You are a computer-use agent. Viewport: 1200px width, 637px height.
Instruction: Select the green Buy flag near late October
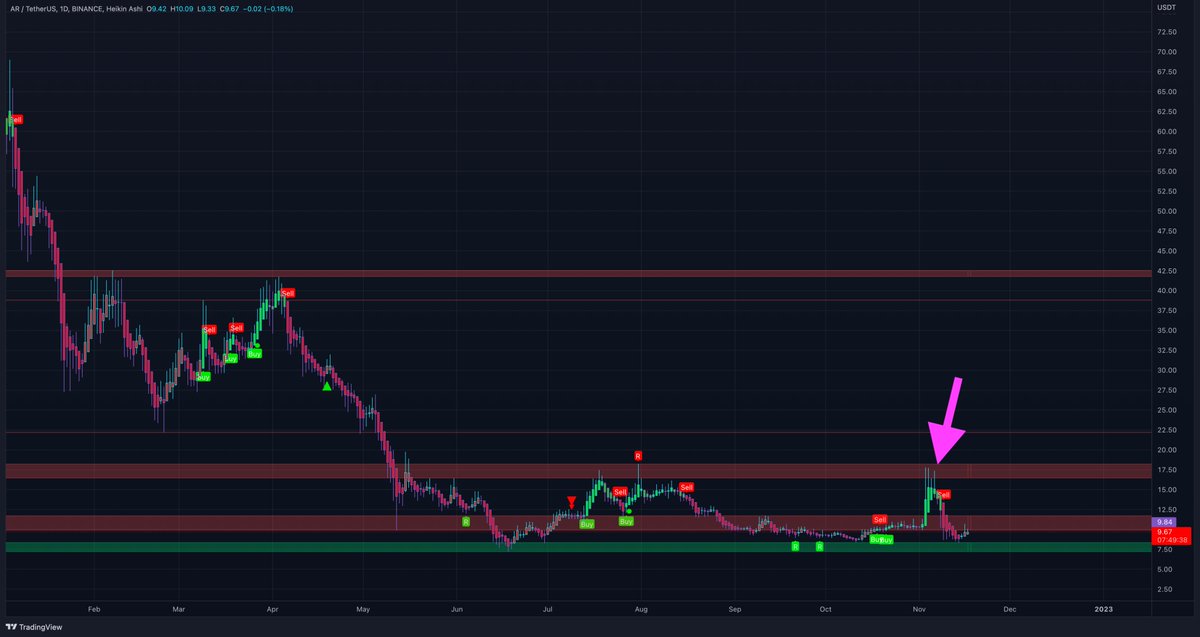[882, 539]
